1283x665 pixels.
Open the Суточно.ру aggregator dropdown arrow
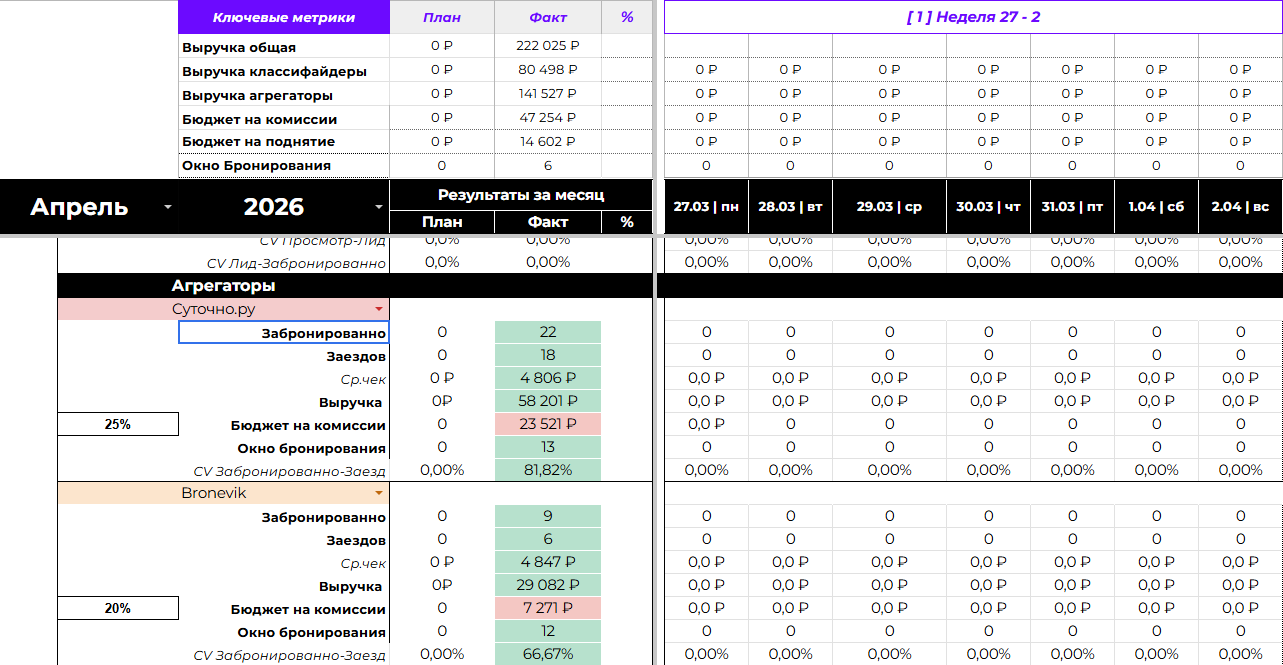pos(378,309)
